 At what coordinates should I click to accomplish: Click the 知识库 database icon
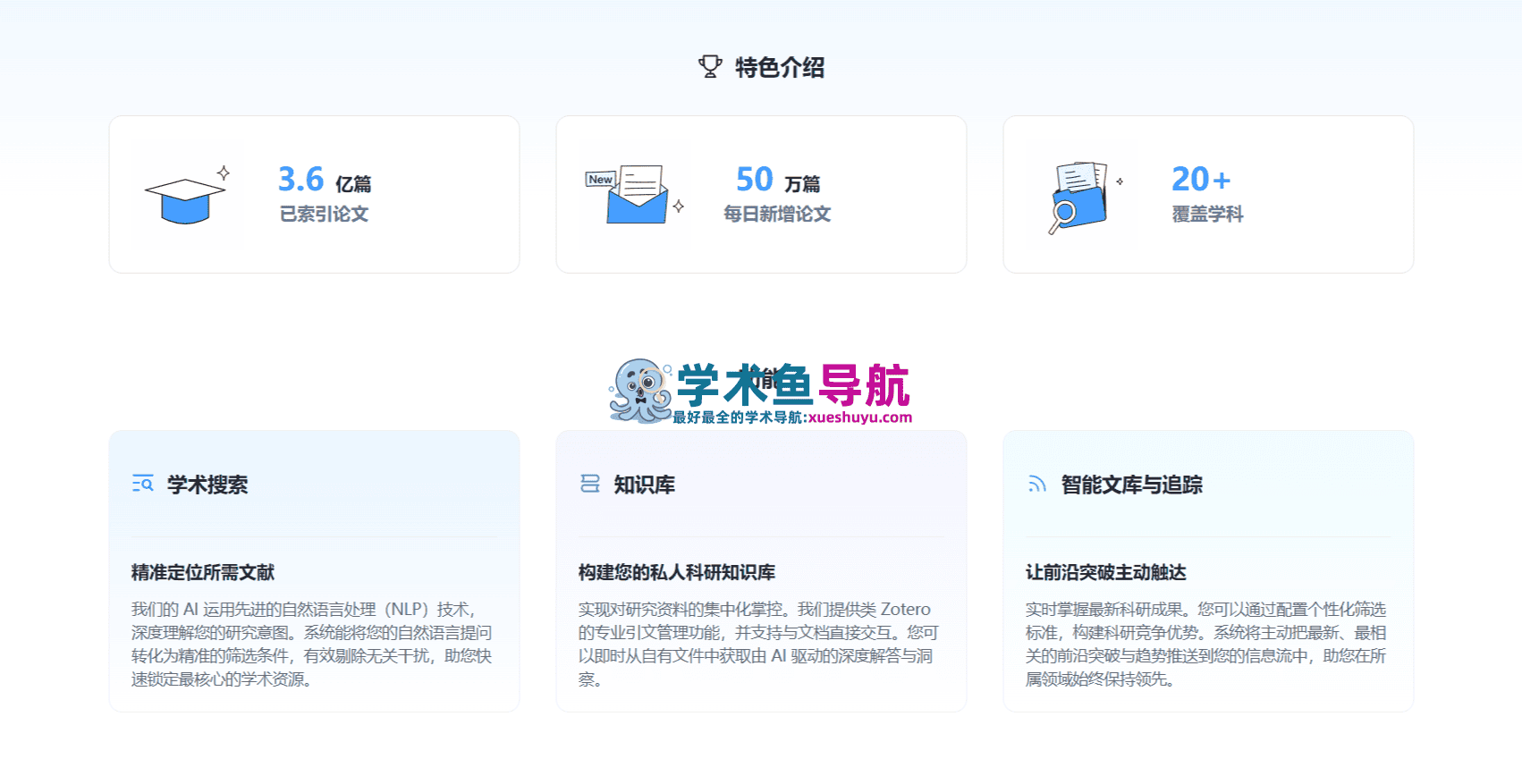(590, 484)
